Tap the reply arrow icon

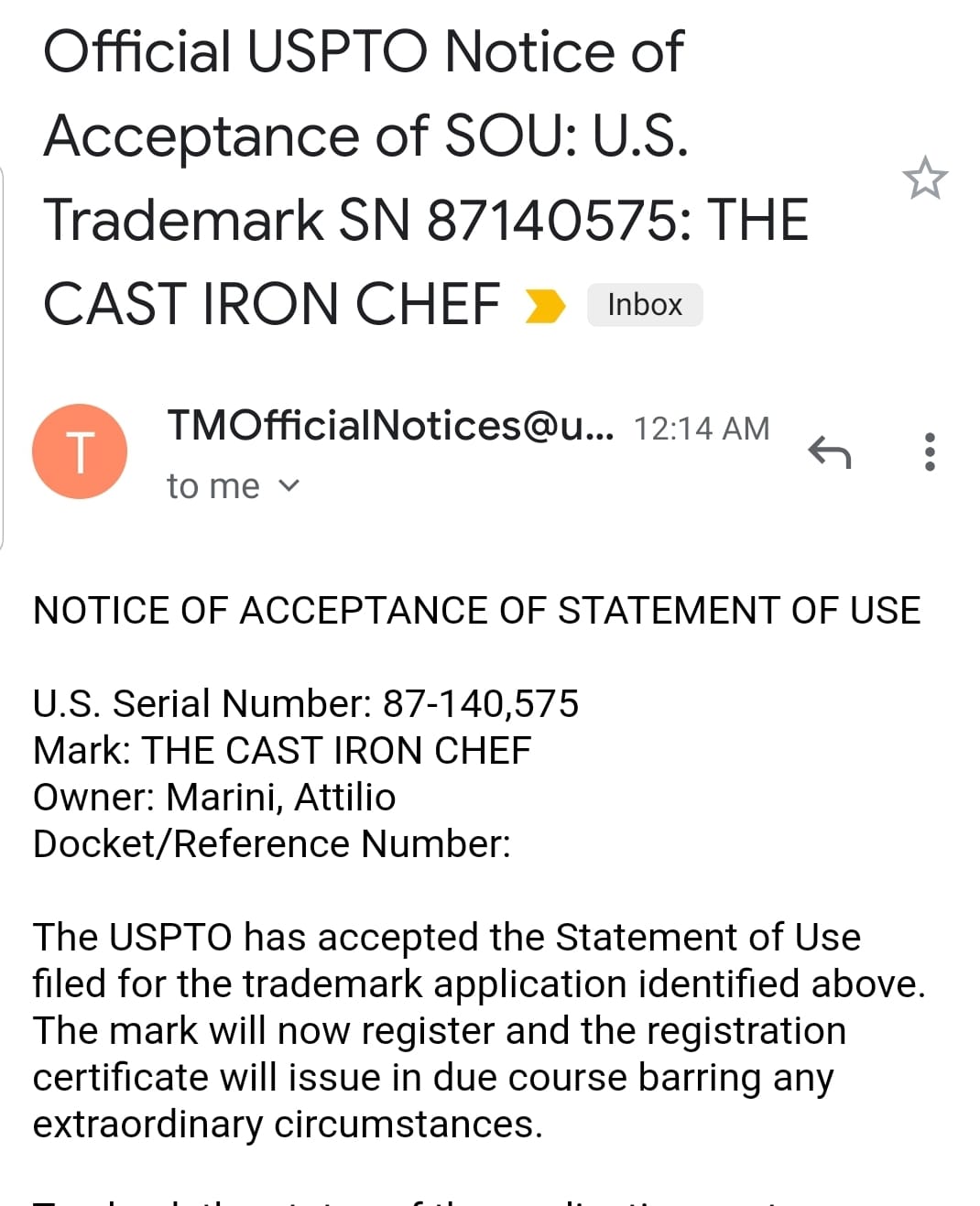[x=830, y=451]
